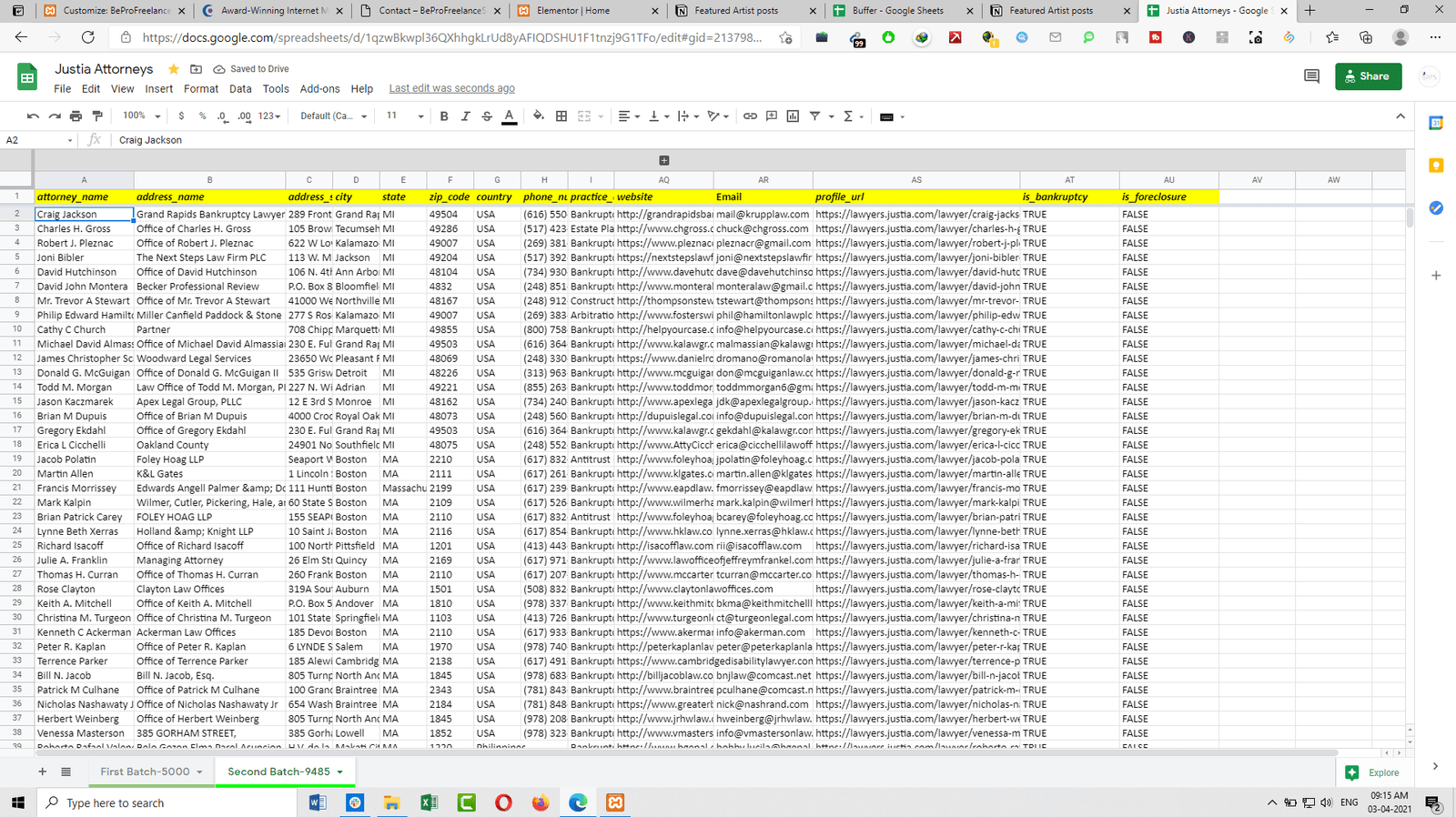
Task: Switch to First Batch-5000 sheet tab
Action: click(146, 772)
